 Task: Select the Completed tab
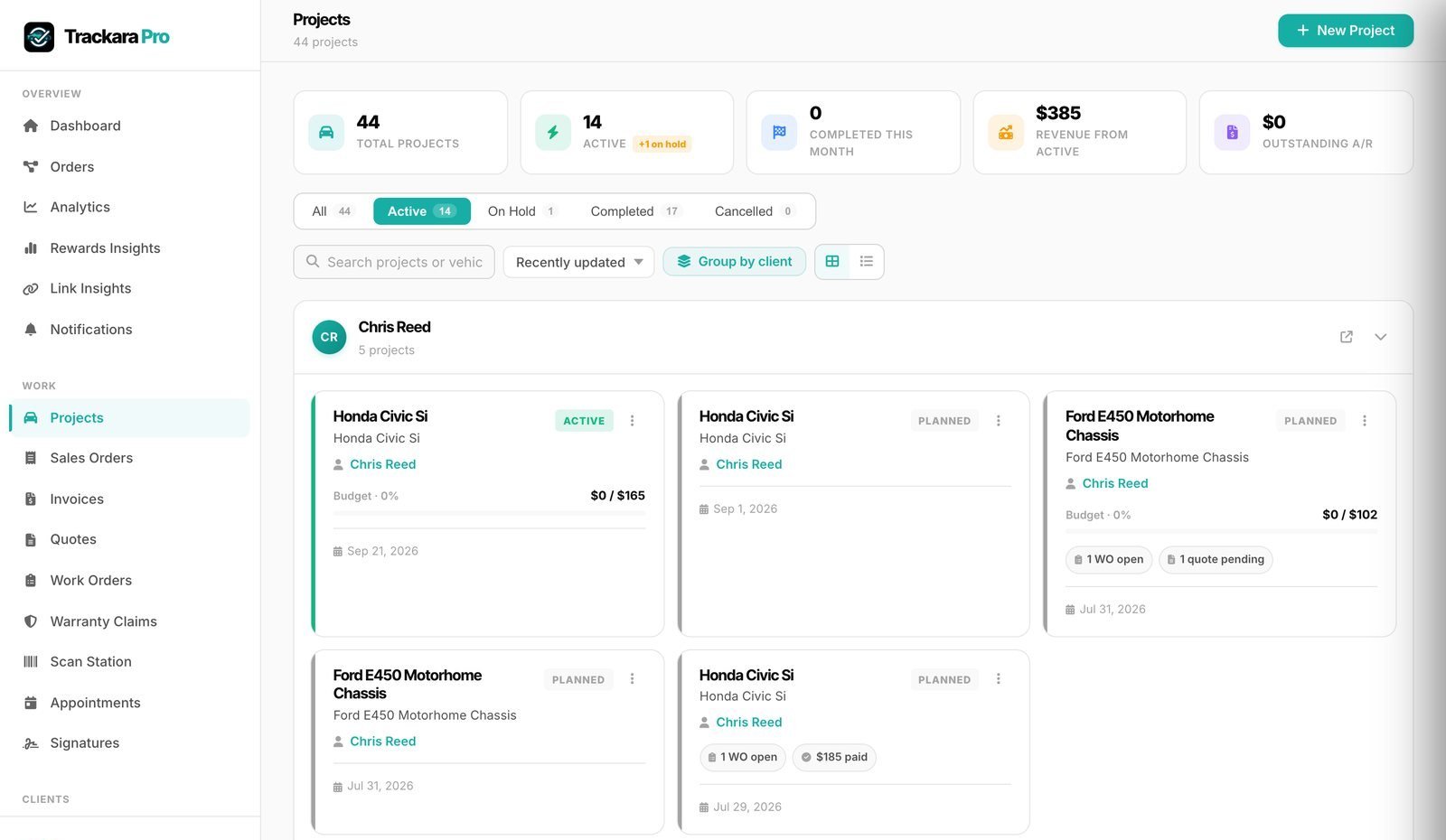pyautogui.click(x=634, y=211)
